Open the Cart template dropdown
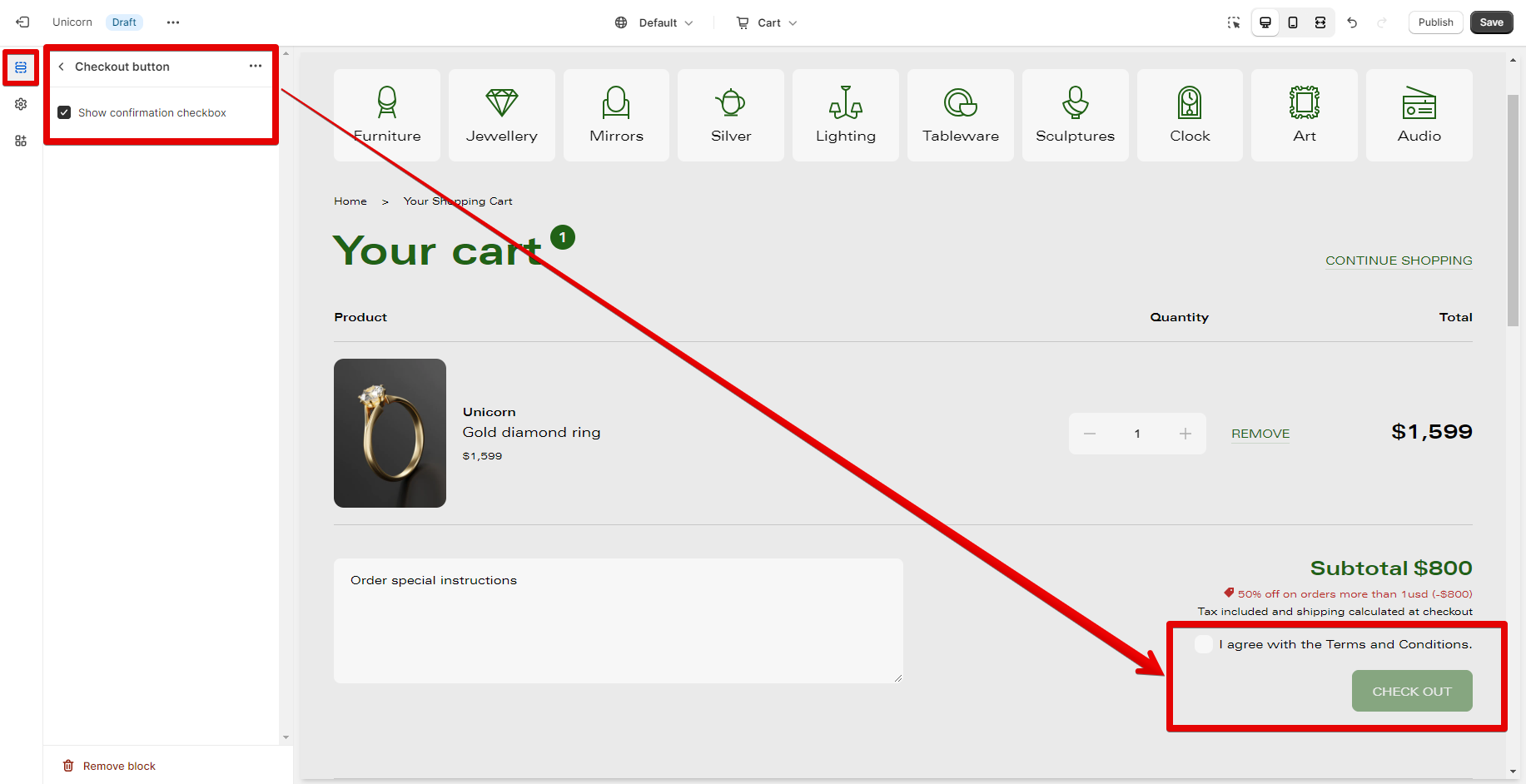1526x784 pixels. (x=767, y=22)
